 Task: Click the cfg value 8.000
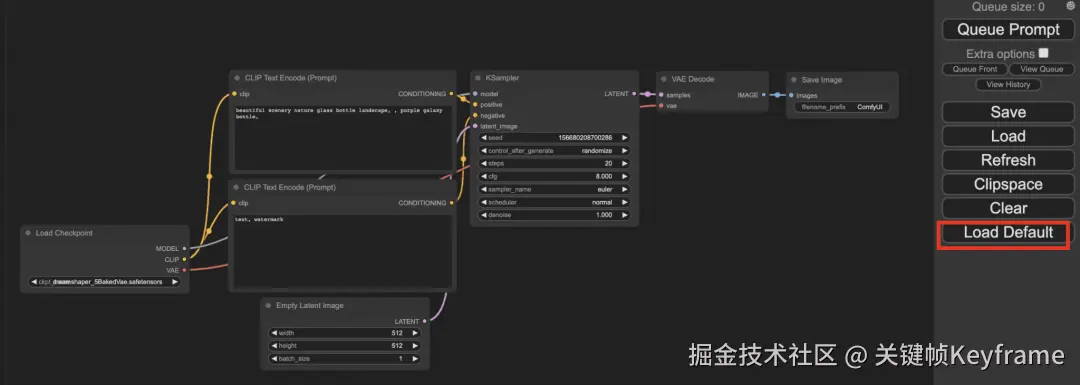[603, 176]
